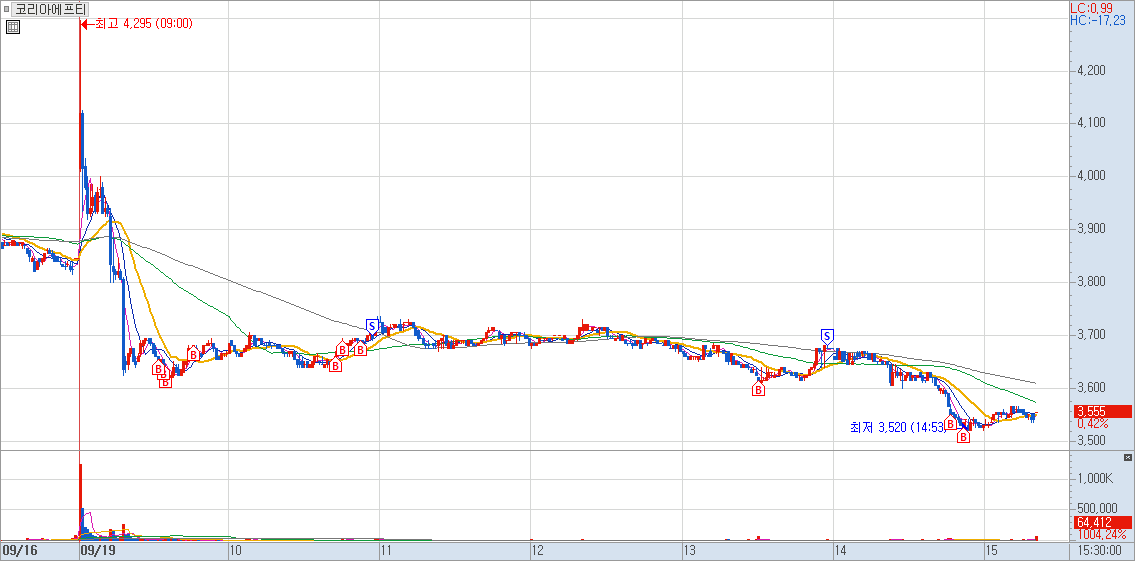The image size is (1135, 561).
Task: Click the red current price tag 3,555
Action: [1101, 411]
